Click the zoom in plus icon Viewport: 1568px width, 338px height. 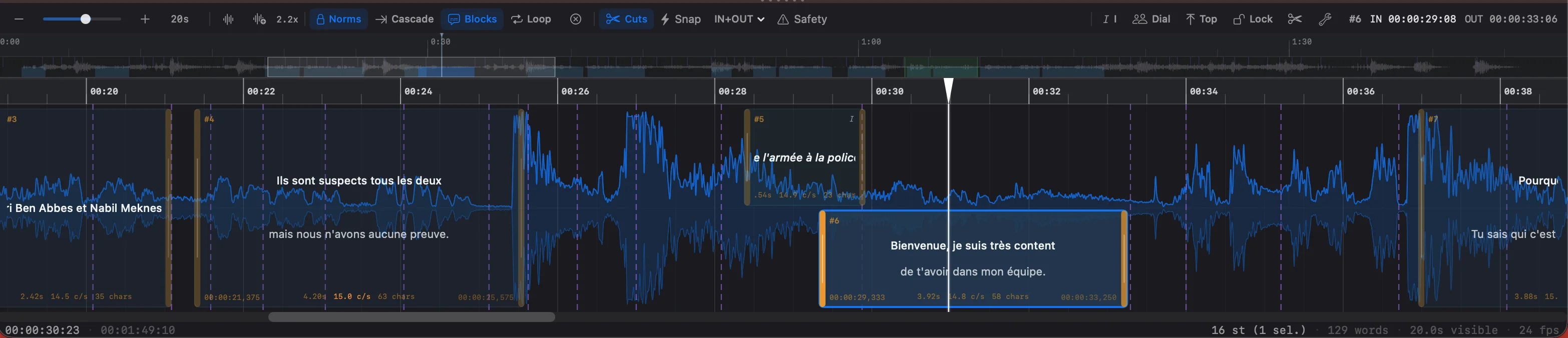[145, 19]
